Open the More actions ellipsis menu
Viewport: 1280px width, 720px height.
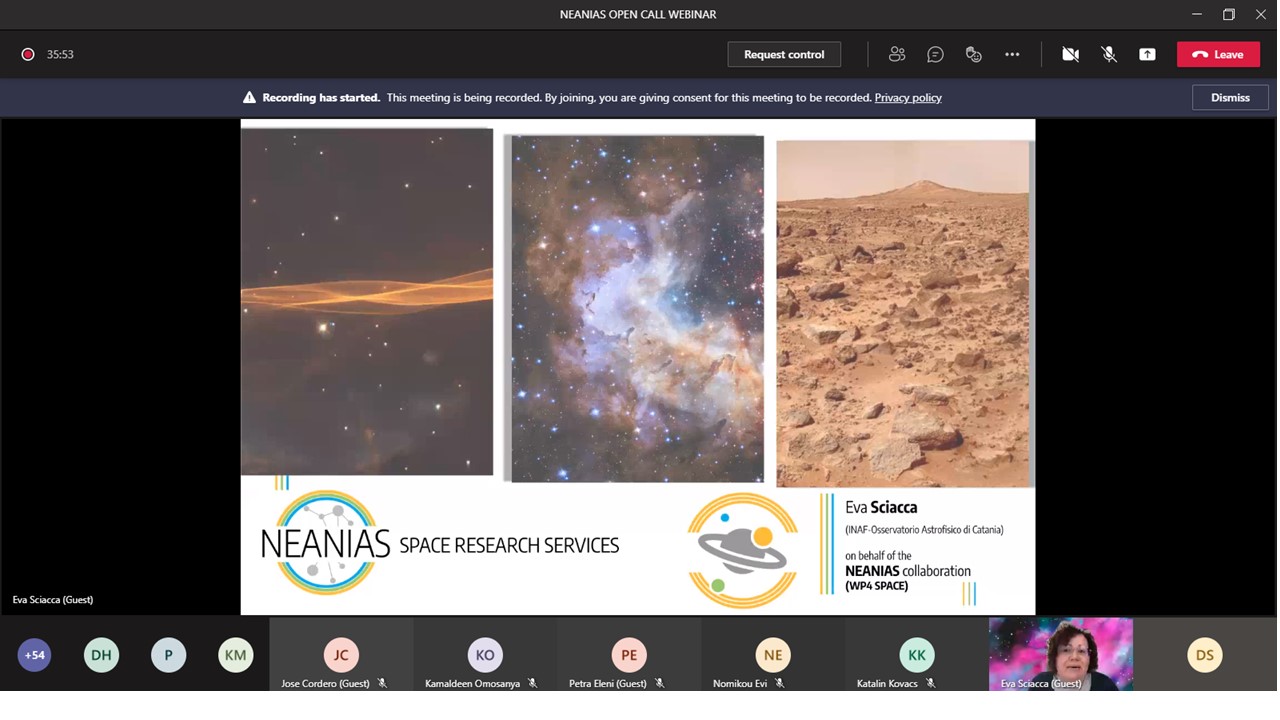(x=1012, y=54)
